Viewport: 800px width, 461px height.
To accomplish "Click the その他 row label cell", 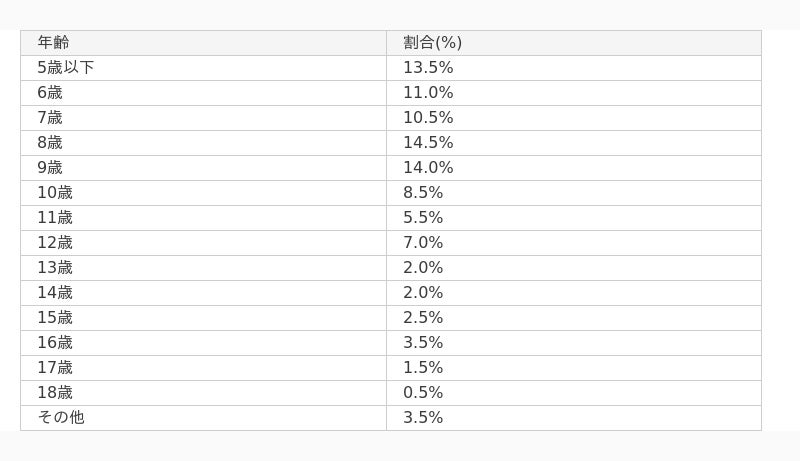I will [61, 418].
